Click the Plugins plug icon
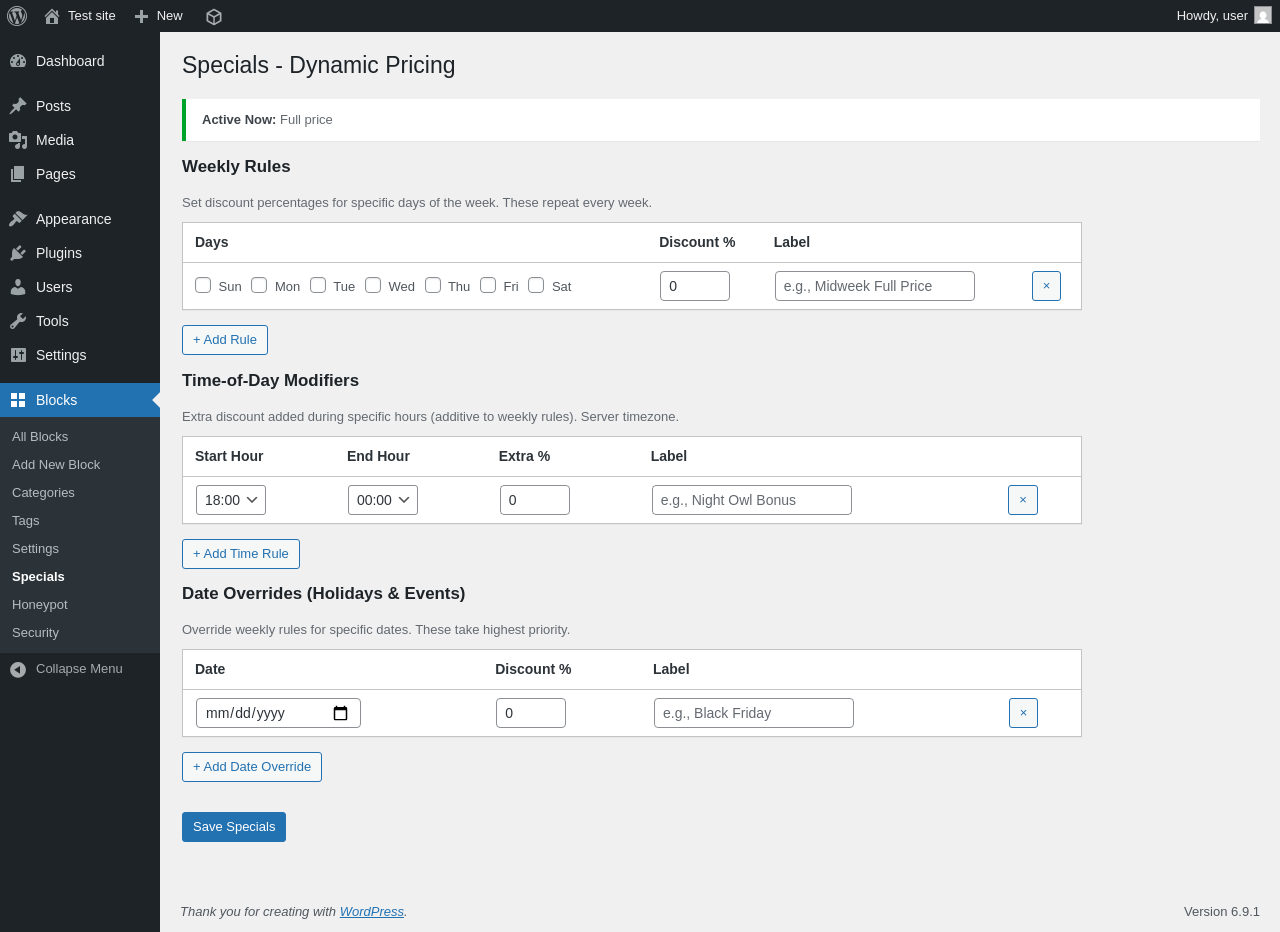 click(x=18, y=253)
